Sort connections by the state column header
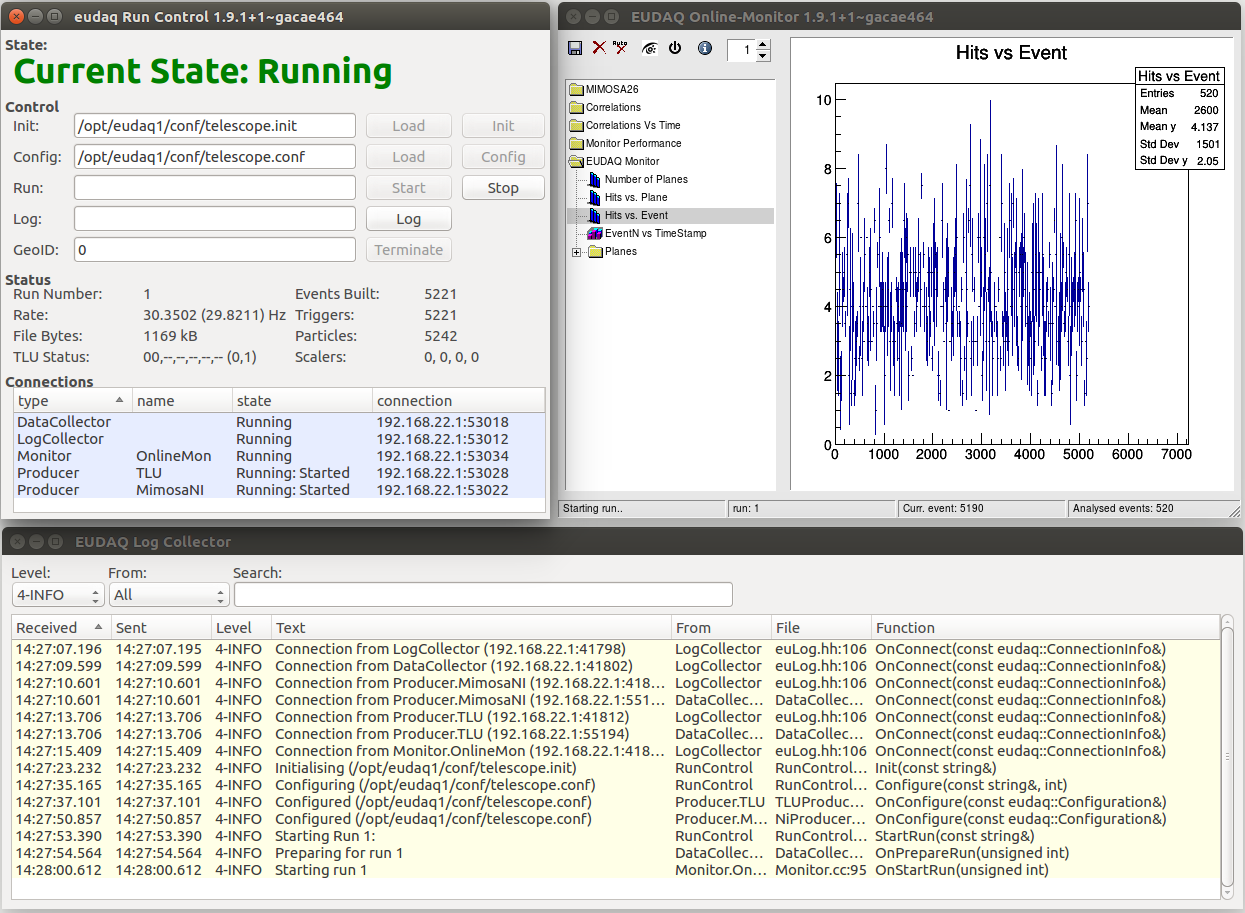This screenshot has width=1245, height=913. click(302, 400)
